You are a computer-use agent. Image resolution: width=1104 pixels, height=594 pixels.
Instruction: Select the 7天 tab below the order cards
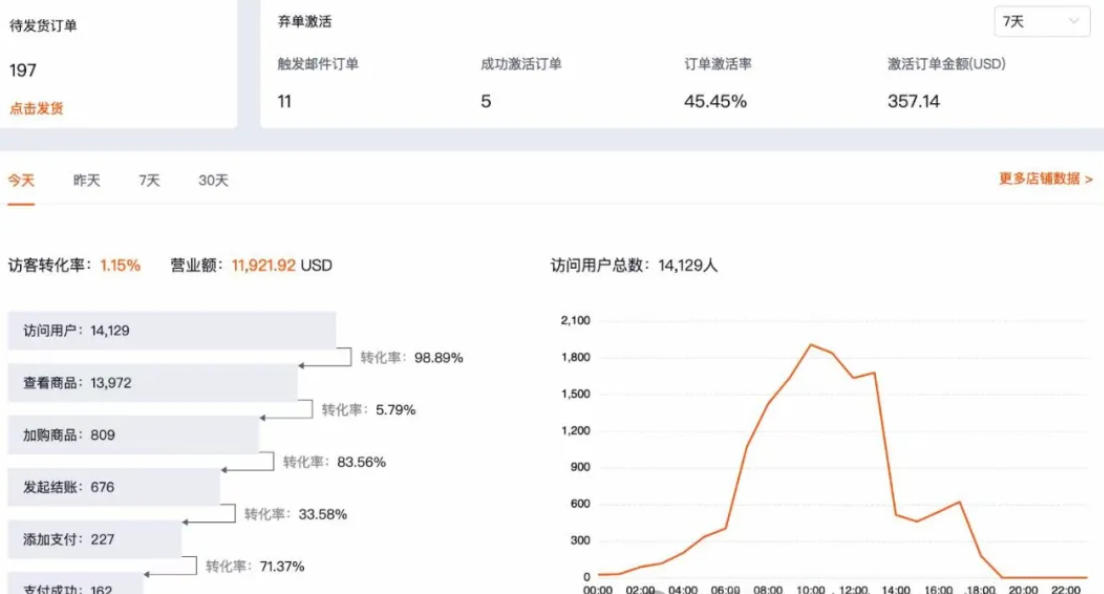pos(149,180)
